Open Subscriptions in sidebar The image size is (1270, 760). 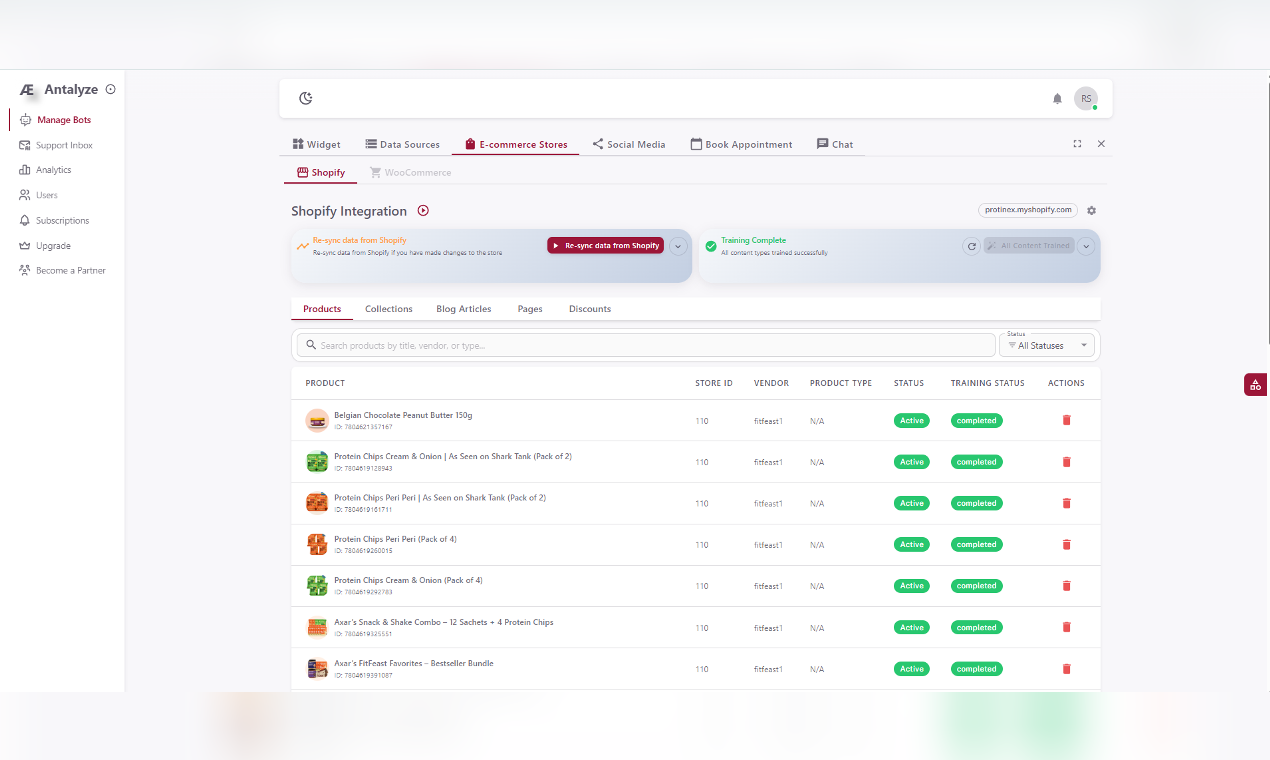[x=62, y=220]
